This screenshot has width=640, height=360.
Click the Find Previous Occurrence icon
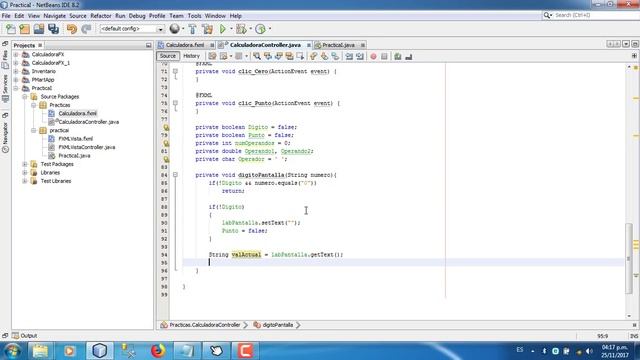(x=268, y=56)
